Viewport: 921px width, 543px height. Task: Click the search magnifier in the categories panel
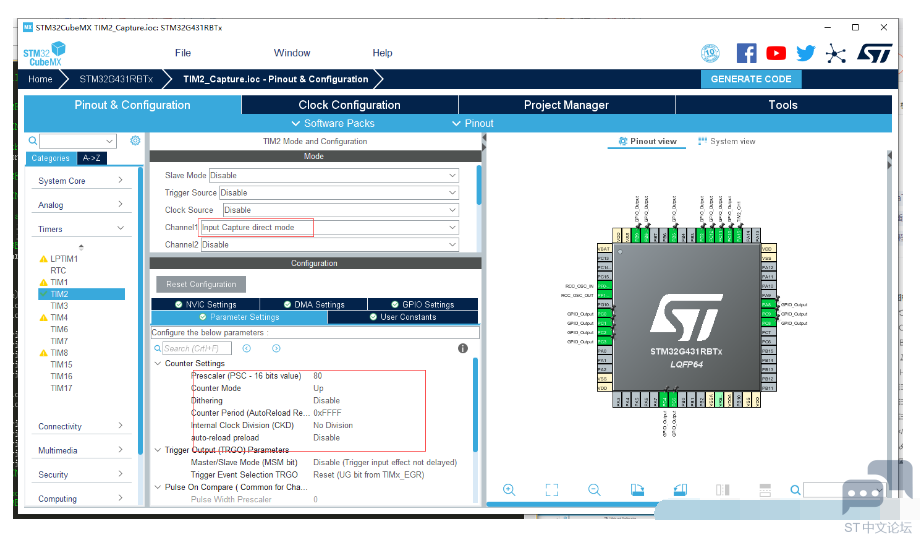33,140
